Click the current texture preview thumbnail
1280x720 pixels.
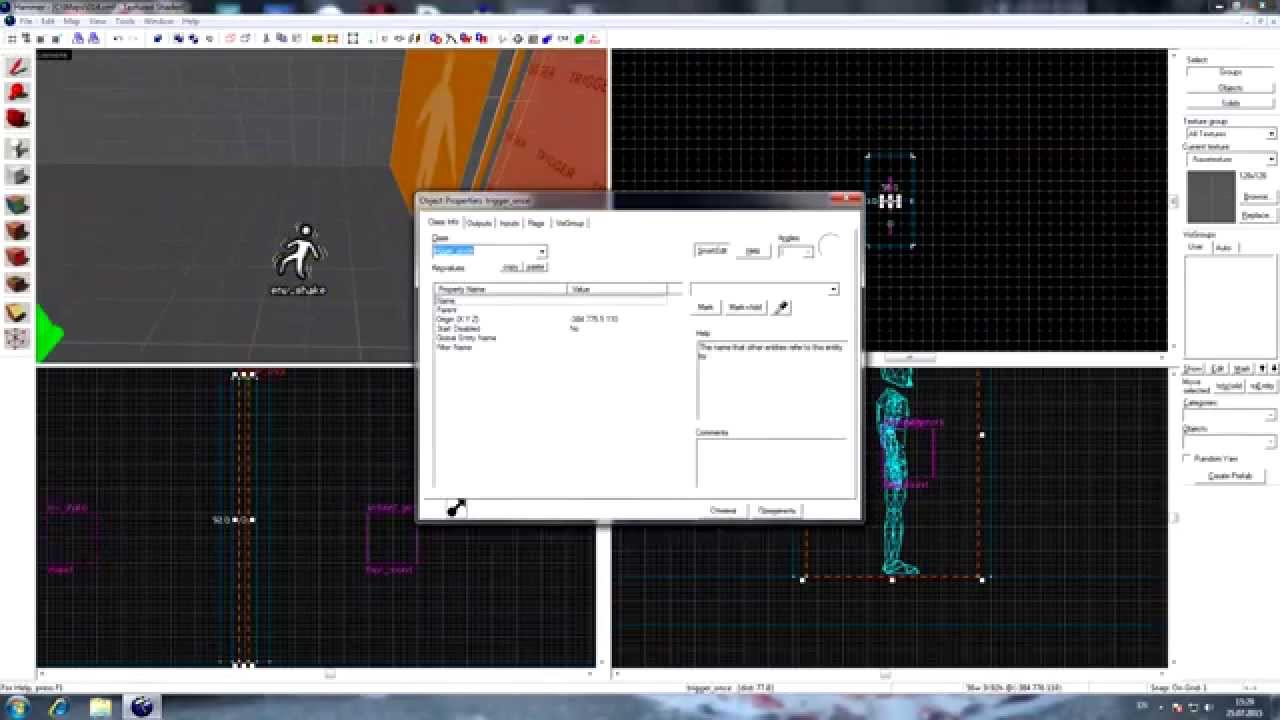point(1212,196)
